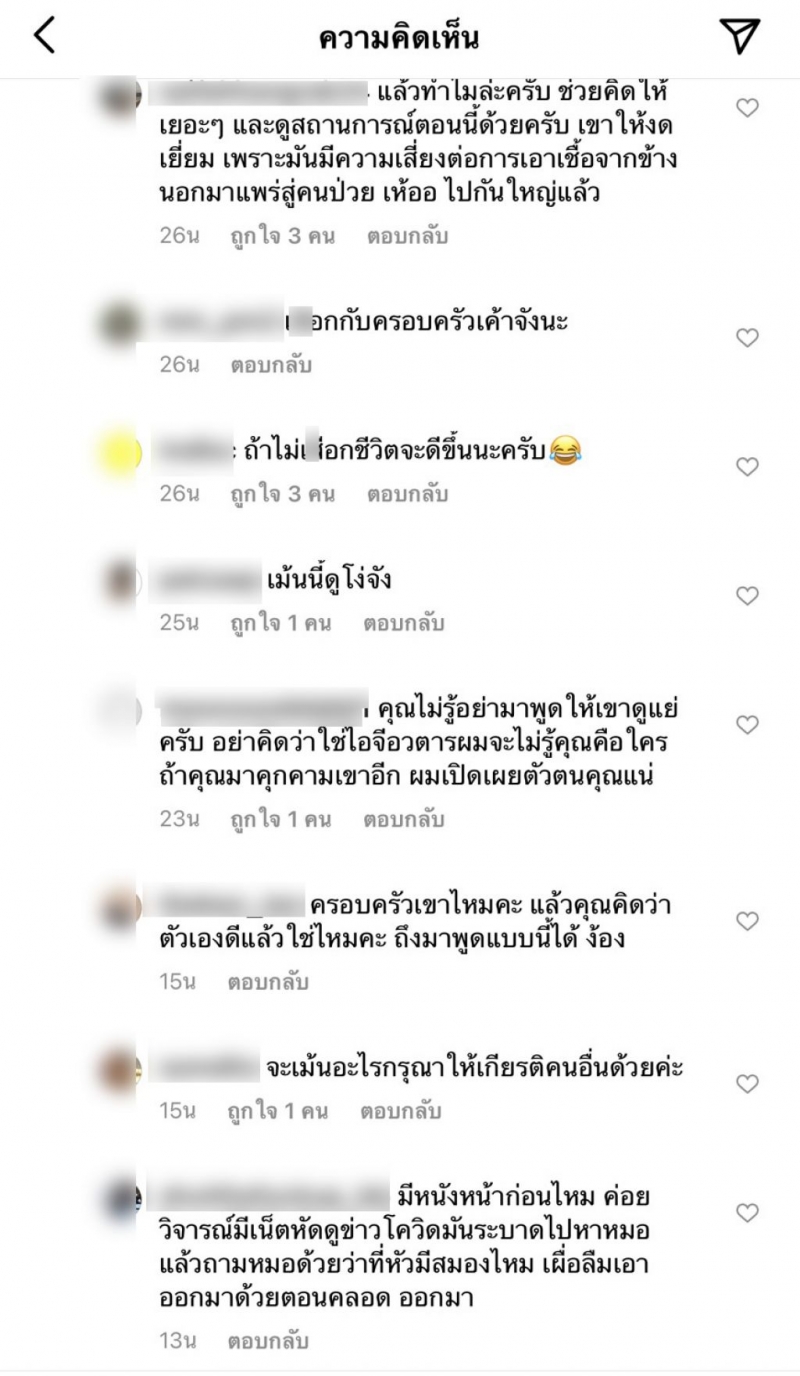The height and width of the screenshot is (1376, 800).
Task: Tap heart beside จะเม้นอะไรกรุณา comment
Action: [747, 1083]
